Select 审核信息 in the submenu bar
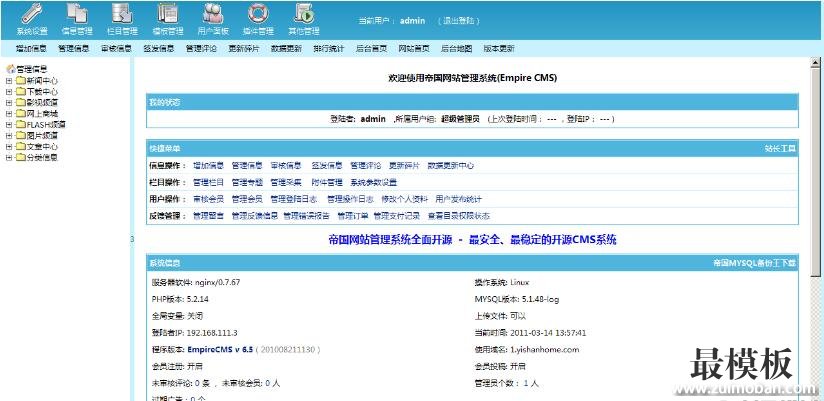The height and width of the screenshot is (401, 824). pyautogui.click(x=116, y=48)
